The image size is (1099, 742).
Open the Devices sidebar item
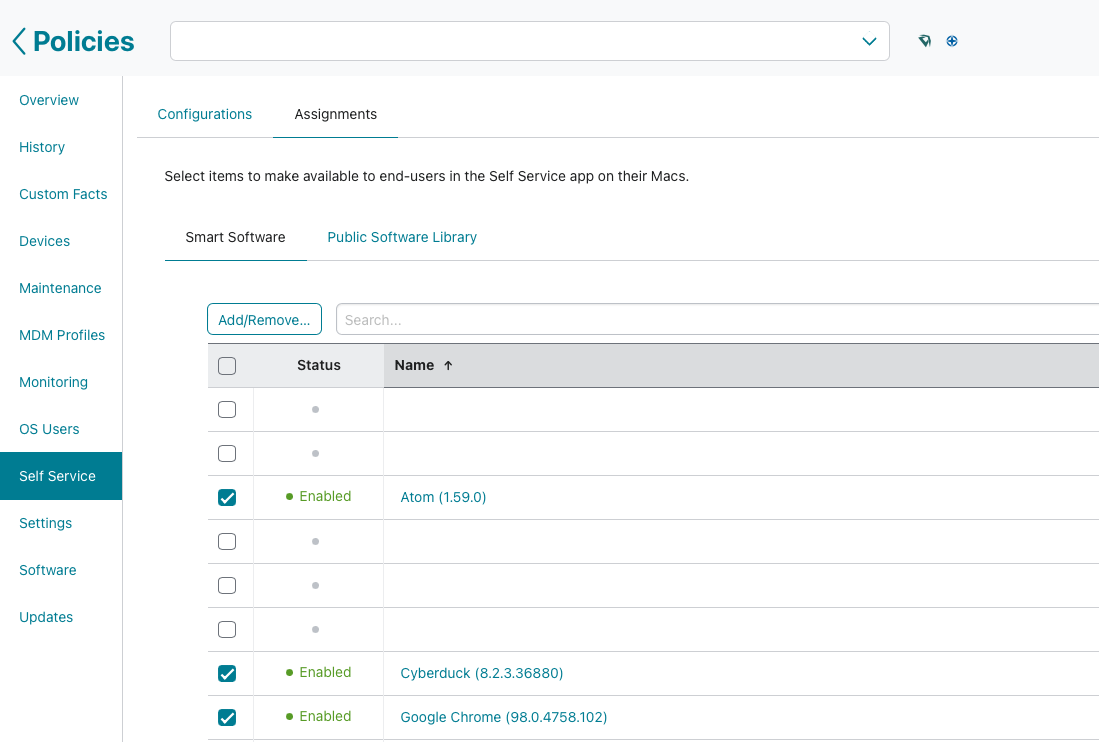click(44, 241)
